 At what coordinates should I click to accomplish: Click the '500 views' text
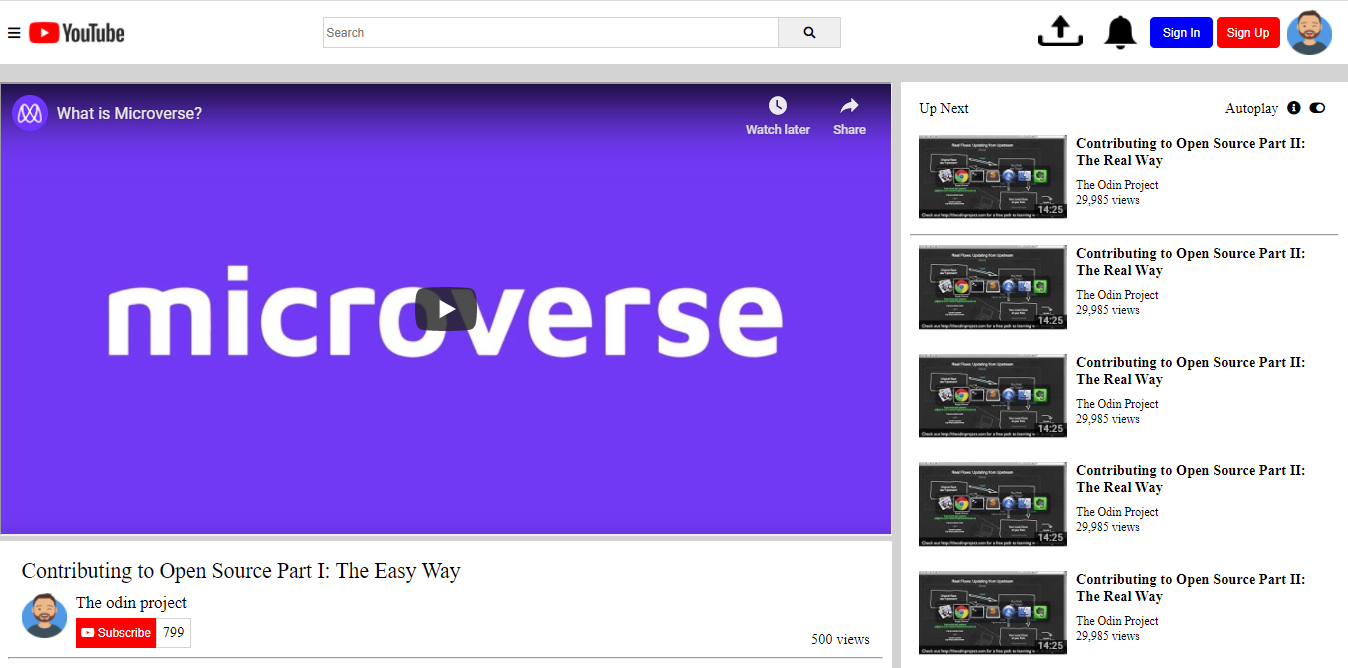[x=840, y=639]
